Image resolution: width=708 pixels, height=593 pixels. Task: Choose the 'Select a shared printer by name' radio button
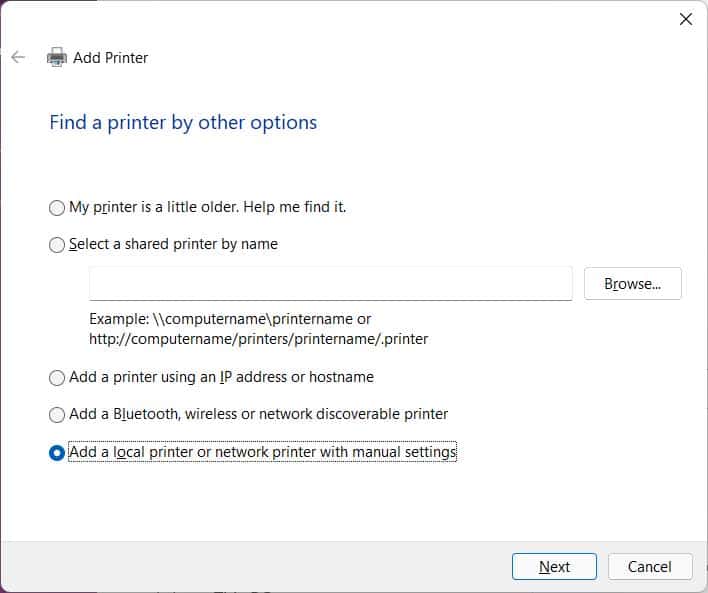coord(57,245)
